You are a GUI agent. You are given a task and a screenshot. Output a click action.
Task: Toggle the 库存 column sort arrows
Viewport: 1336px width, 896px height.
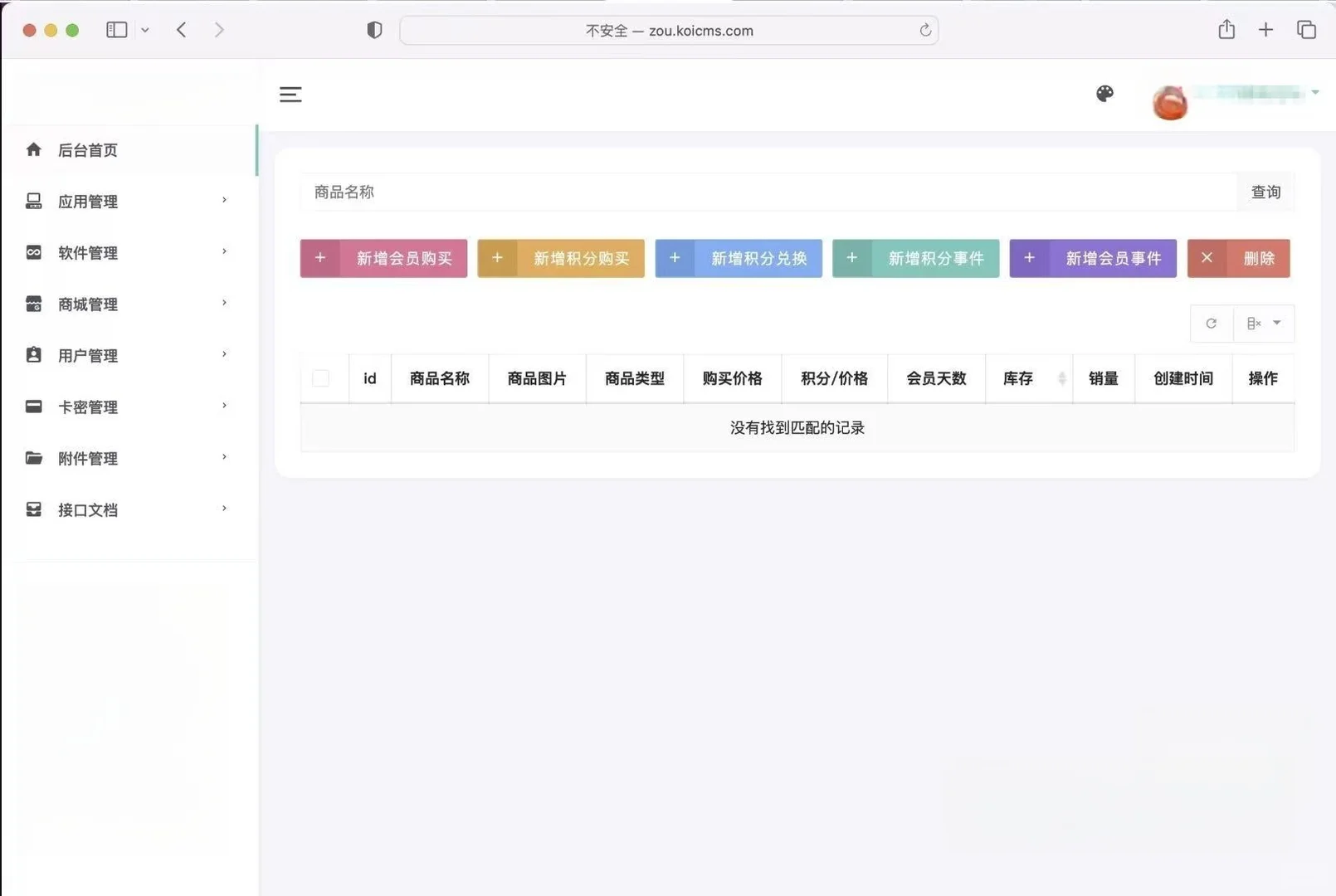coord(1063,378)
